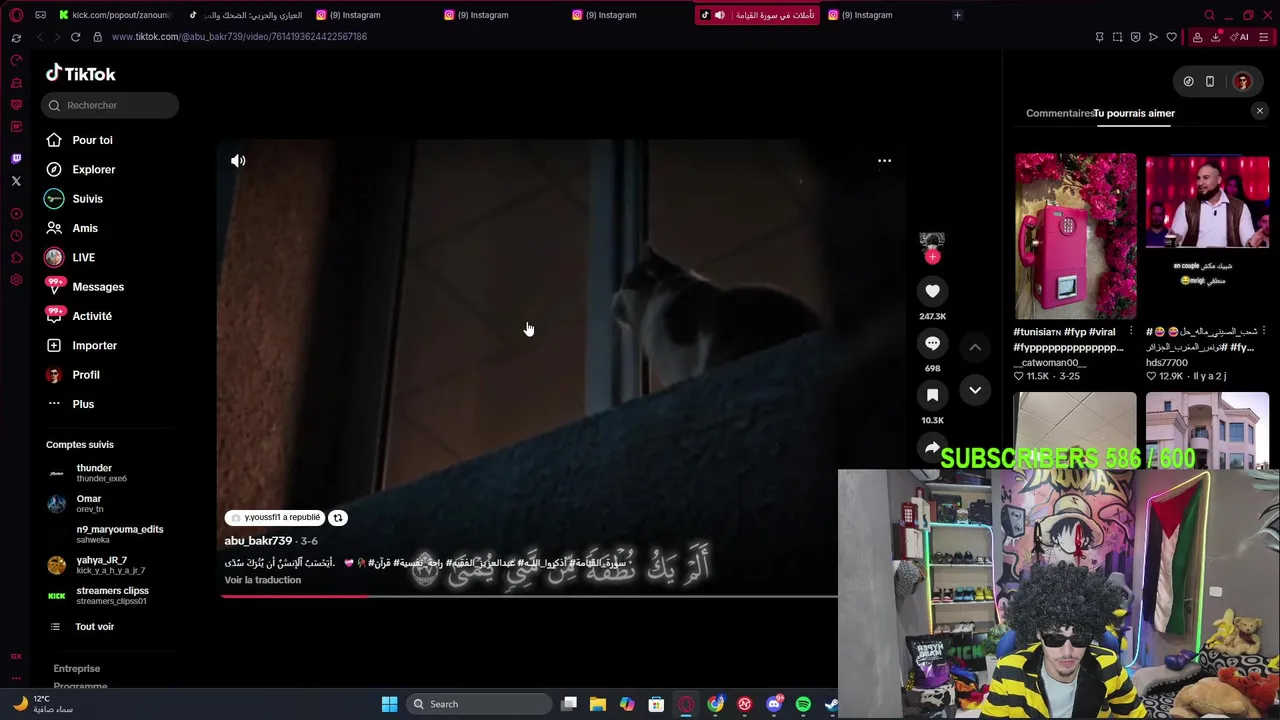Open Omar followed account
This screenshot has width=1280, height=720.
coord(89,503)
